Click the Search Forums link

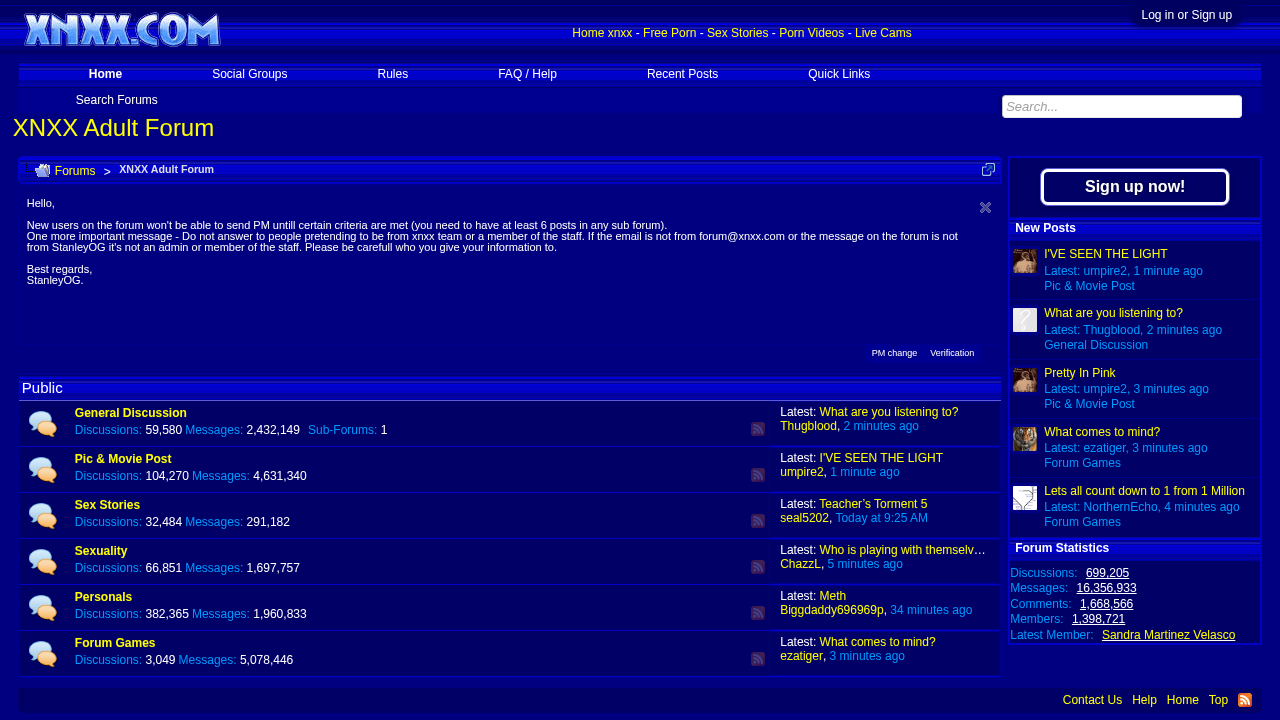117,100
